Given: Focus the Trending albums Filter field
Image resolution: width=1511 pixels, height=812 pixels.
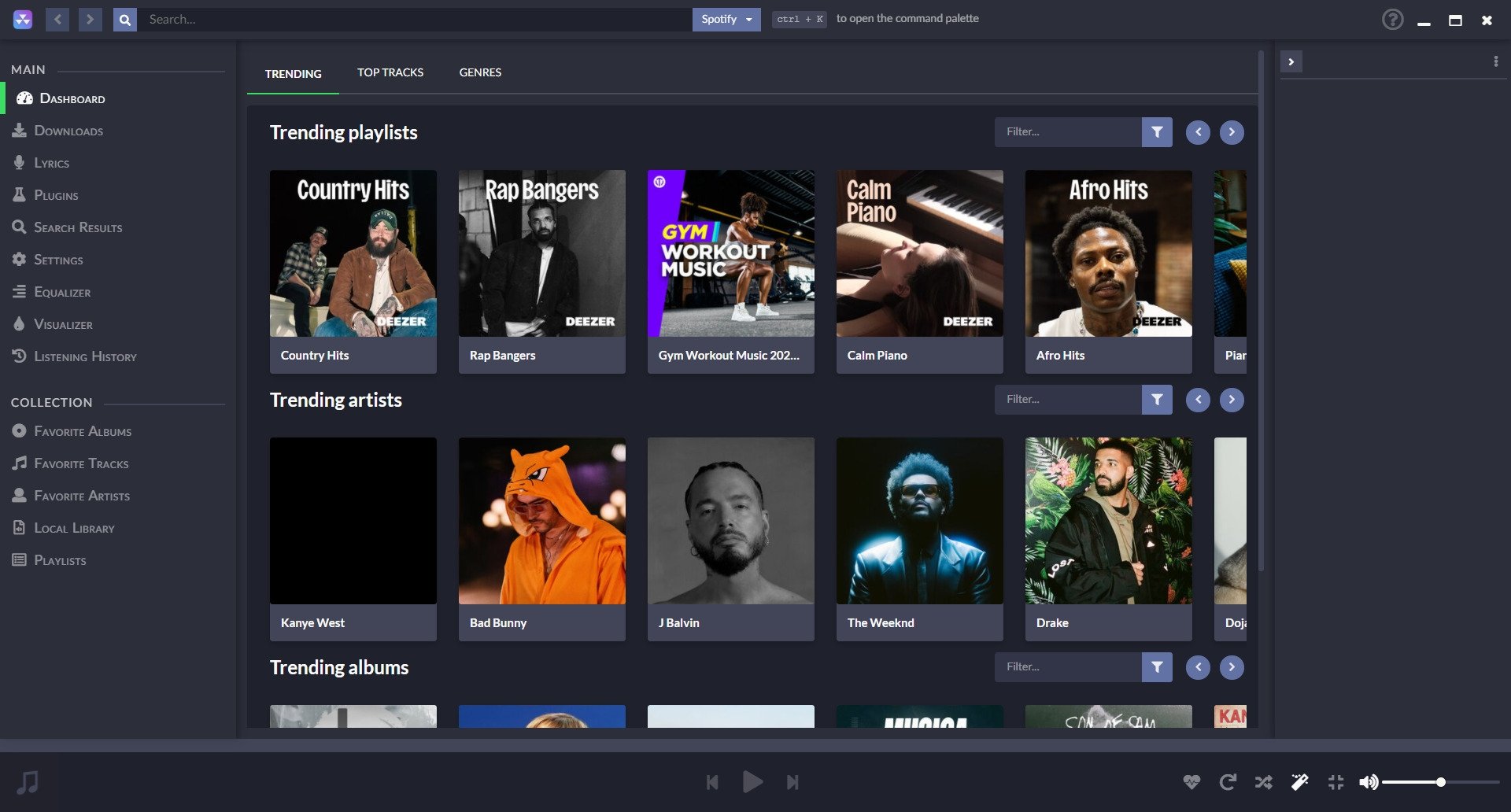Looking at the screenshot, I should (1068, 667).
